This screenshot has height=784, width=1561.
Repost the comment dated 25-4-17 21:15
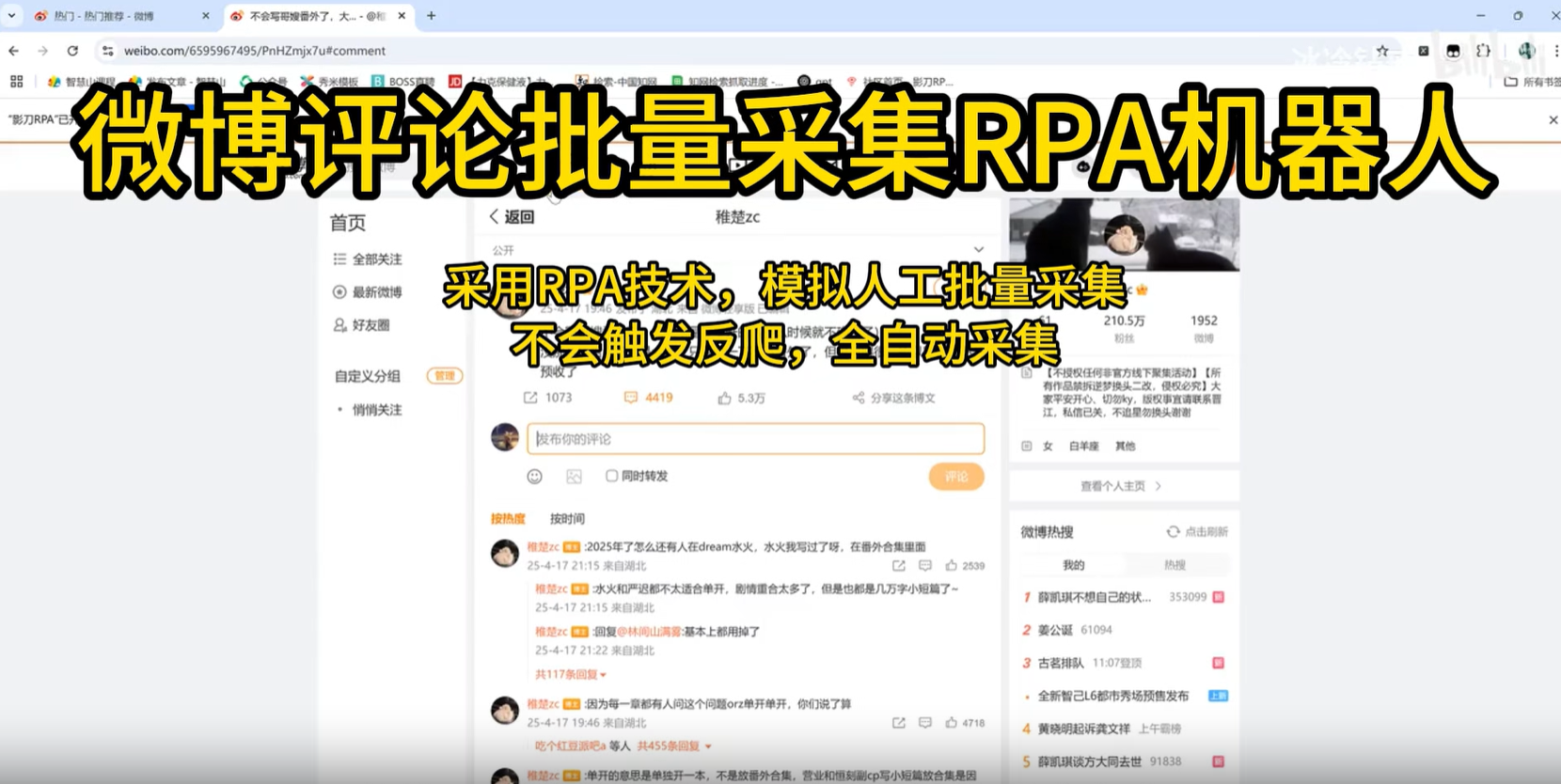[x=899, y=566]
